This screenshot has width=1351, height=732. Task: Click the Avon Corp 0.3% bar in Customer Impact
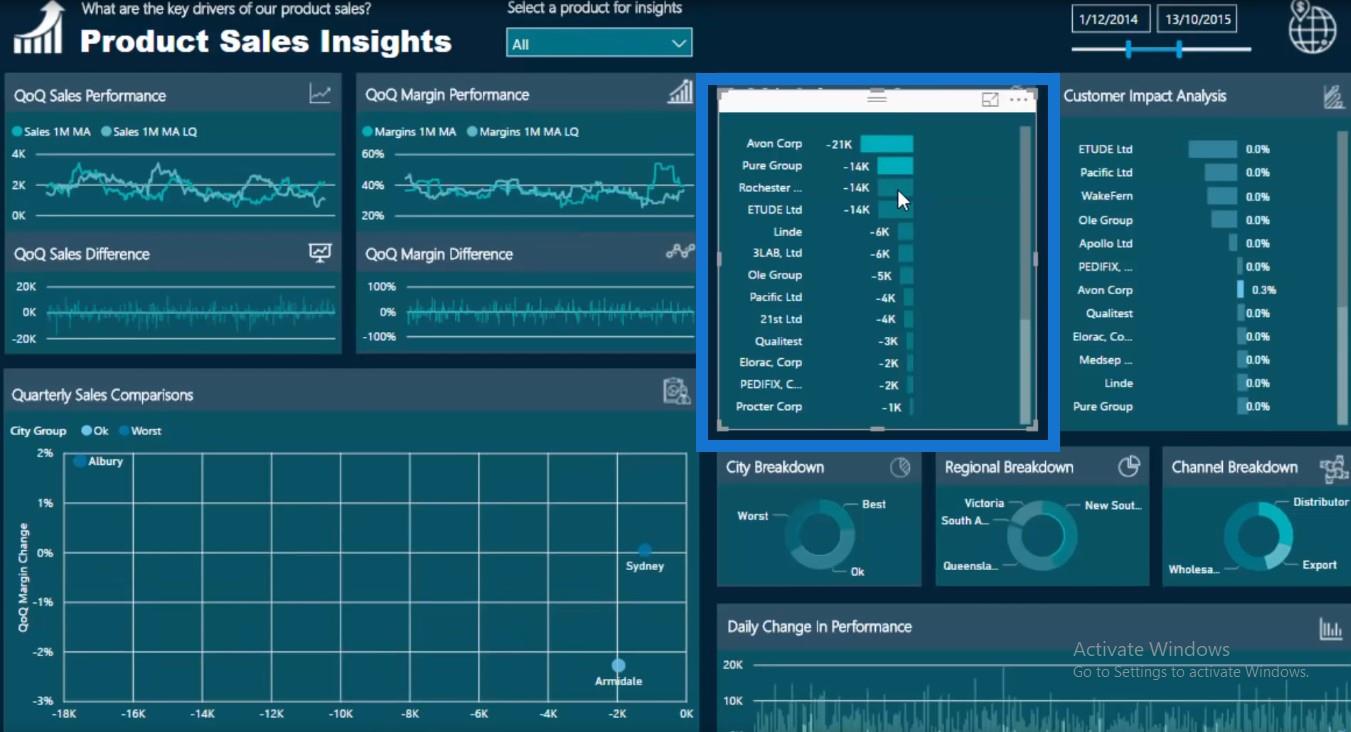click(1240, 290)
